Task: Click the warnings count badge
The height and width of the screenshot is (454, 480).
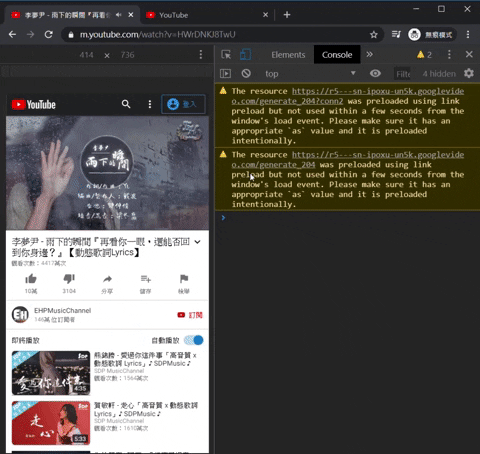Action: 424,55
